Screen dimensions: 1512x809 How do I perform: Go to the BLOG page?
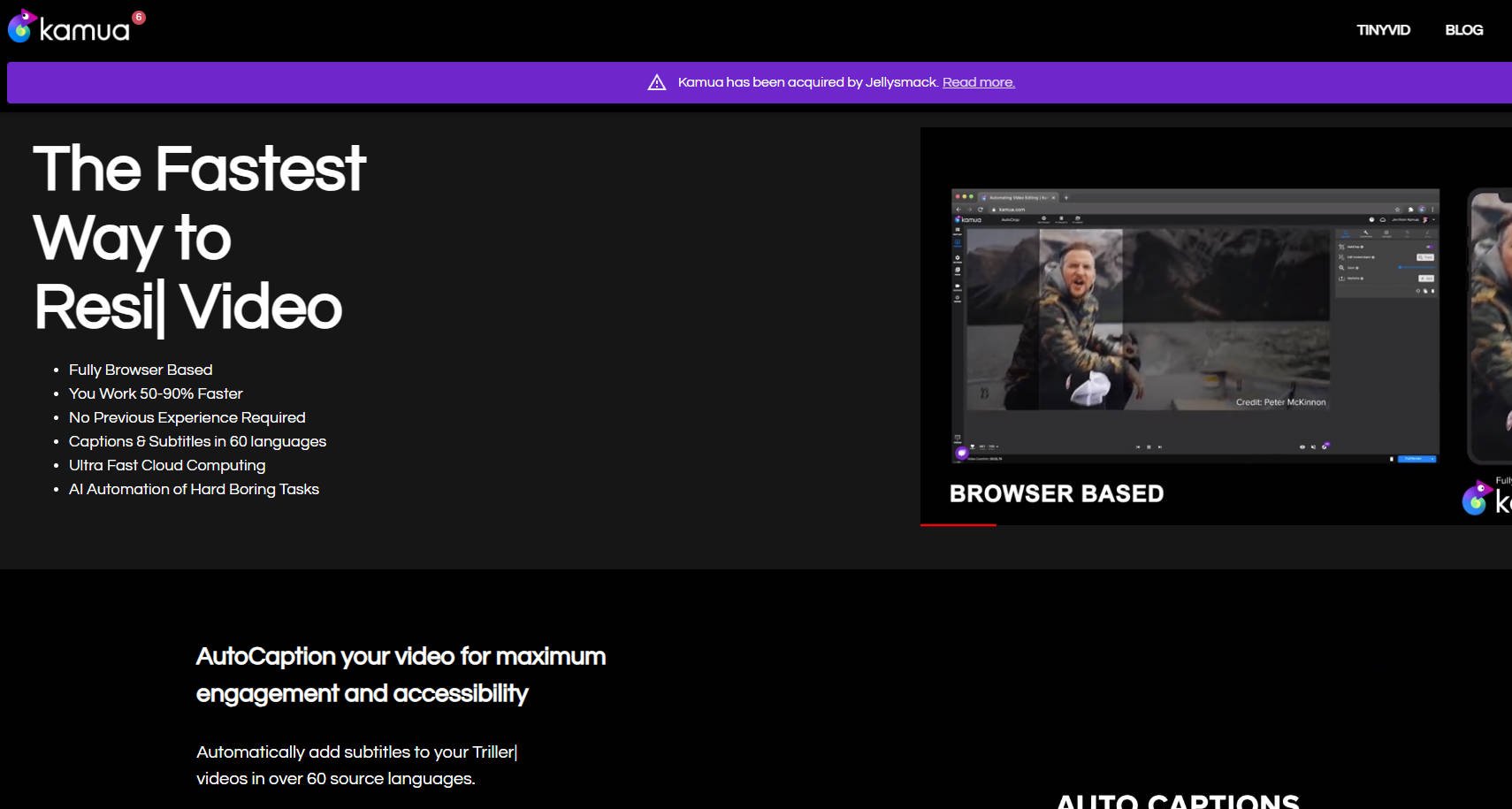coord(1463,30)
